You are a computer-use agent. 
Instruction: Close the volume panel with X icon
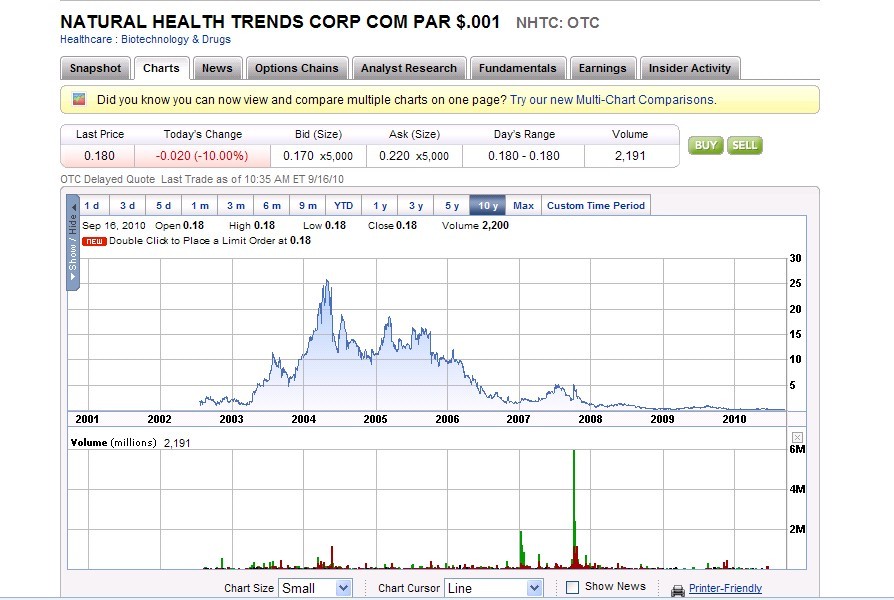797,437
